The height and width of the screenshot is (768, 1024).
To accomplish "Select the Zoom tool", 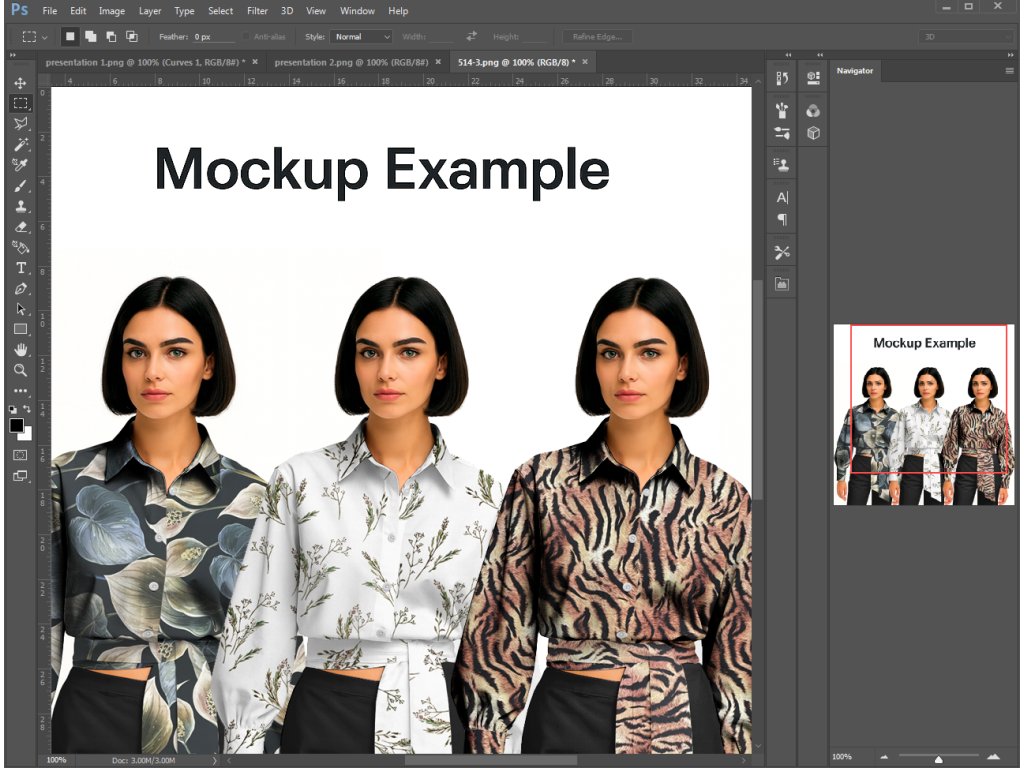I will [20, 370].
